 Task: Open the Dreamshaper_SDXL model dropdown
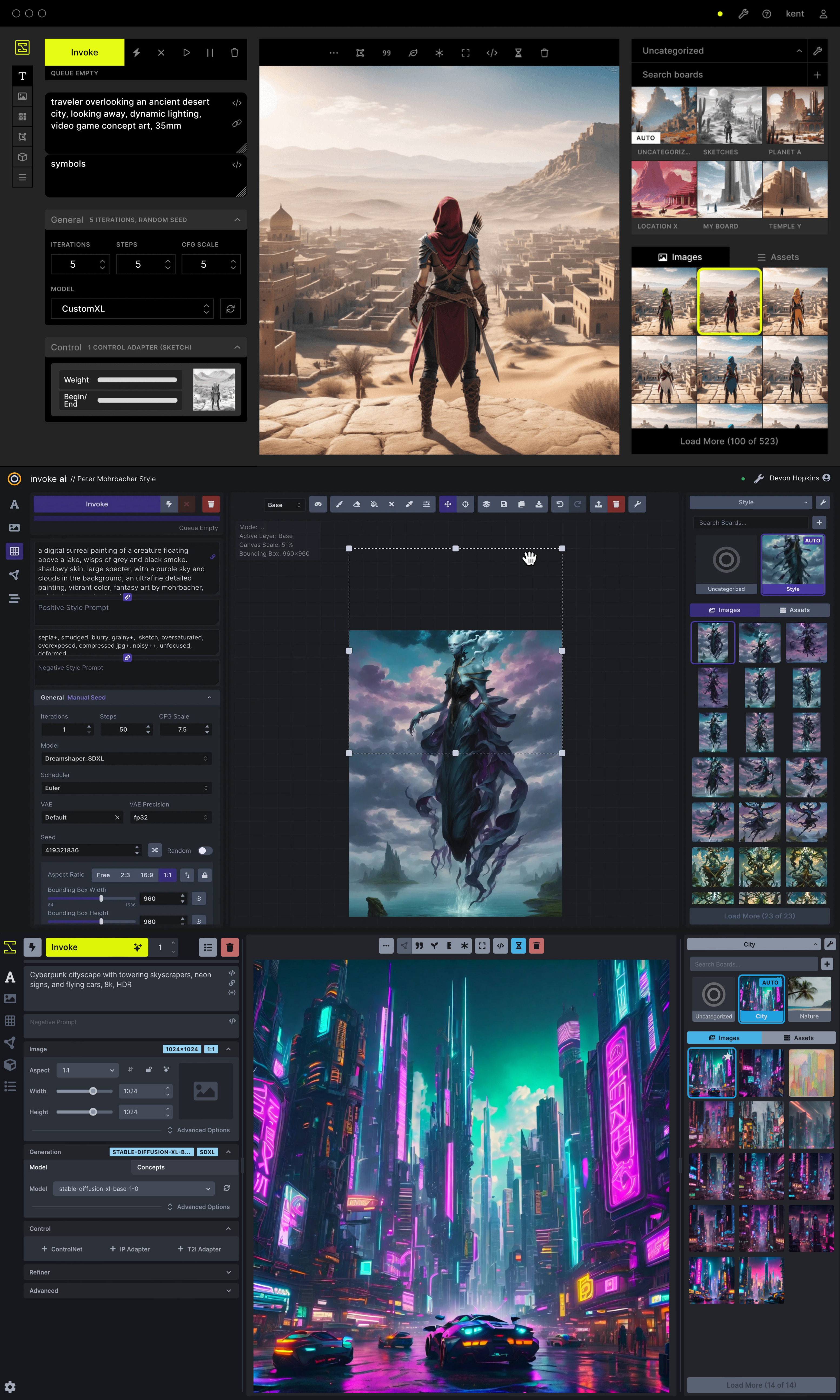(126, 758)
